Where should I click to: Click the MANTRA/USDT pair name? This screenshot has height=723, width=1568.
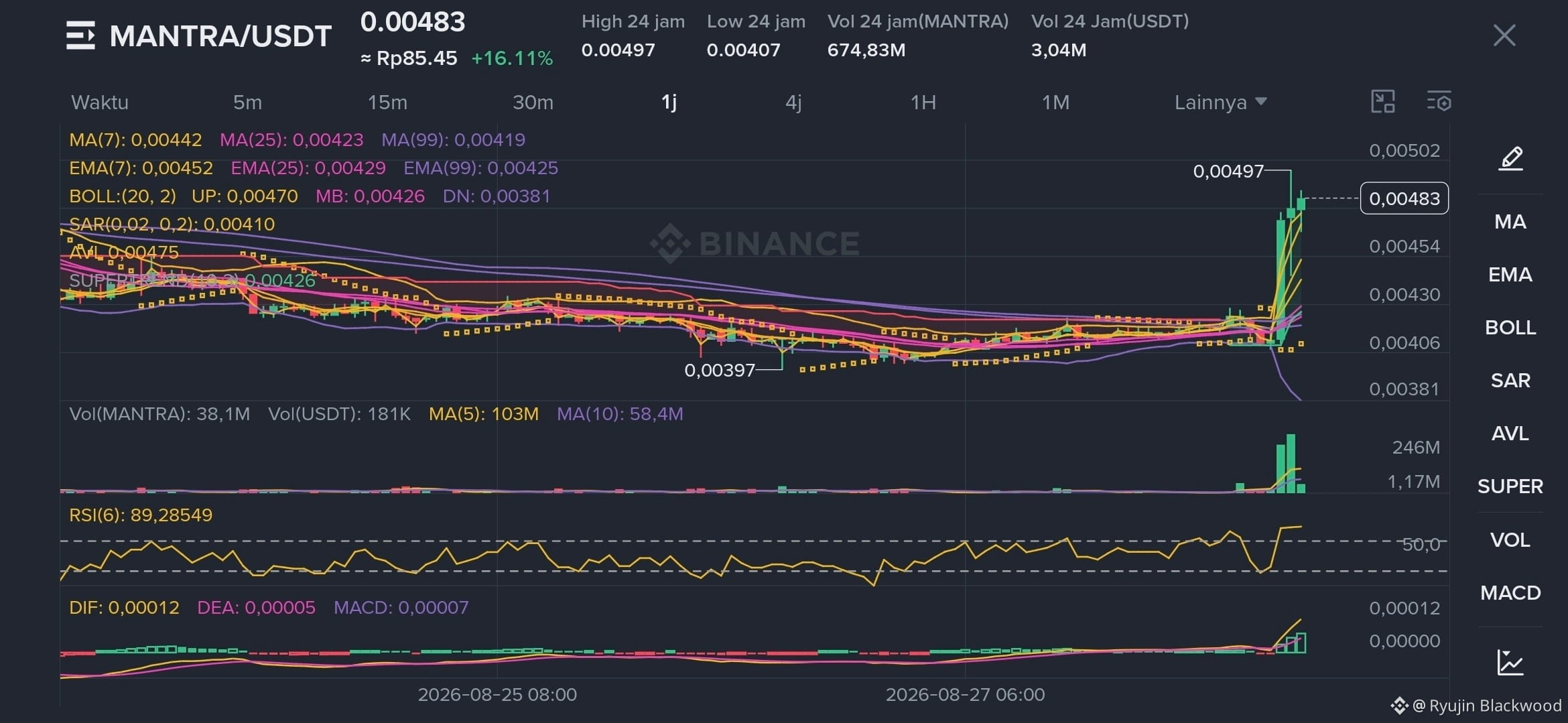coord(220,36)
